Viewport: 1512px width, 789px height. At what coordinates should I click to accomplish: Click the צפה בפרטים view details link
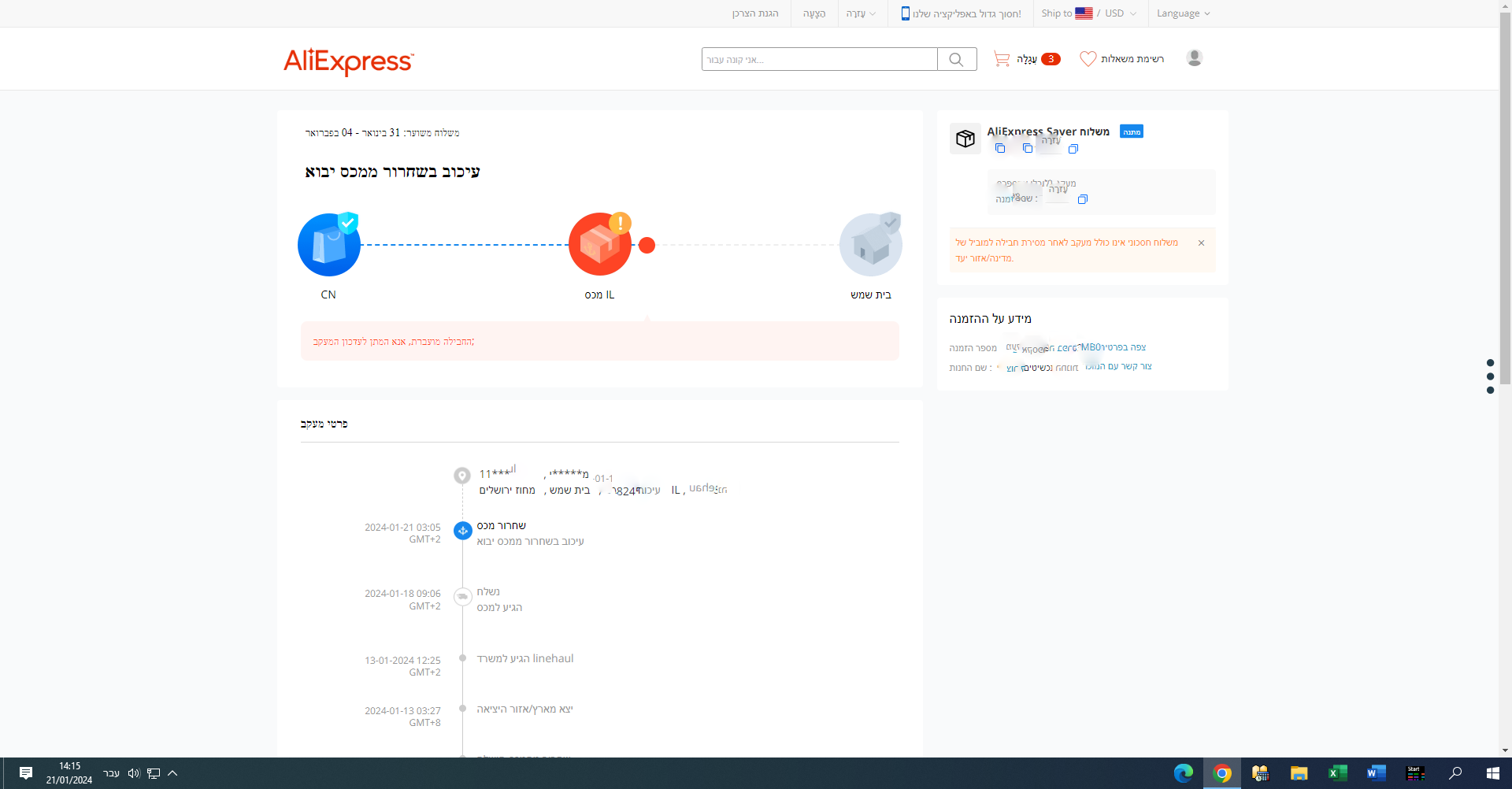point(1124,347)
